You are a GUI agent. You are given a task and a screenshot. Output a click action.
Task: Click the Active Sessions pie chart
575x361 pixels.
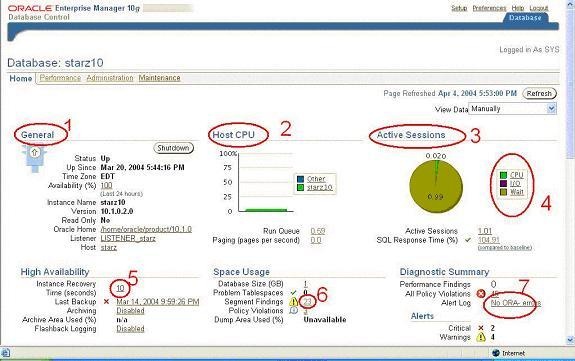(x=436, y=186)
